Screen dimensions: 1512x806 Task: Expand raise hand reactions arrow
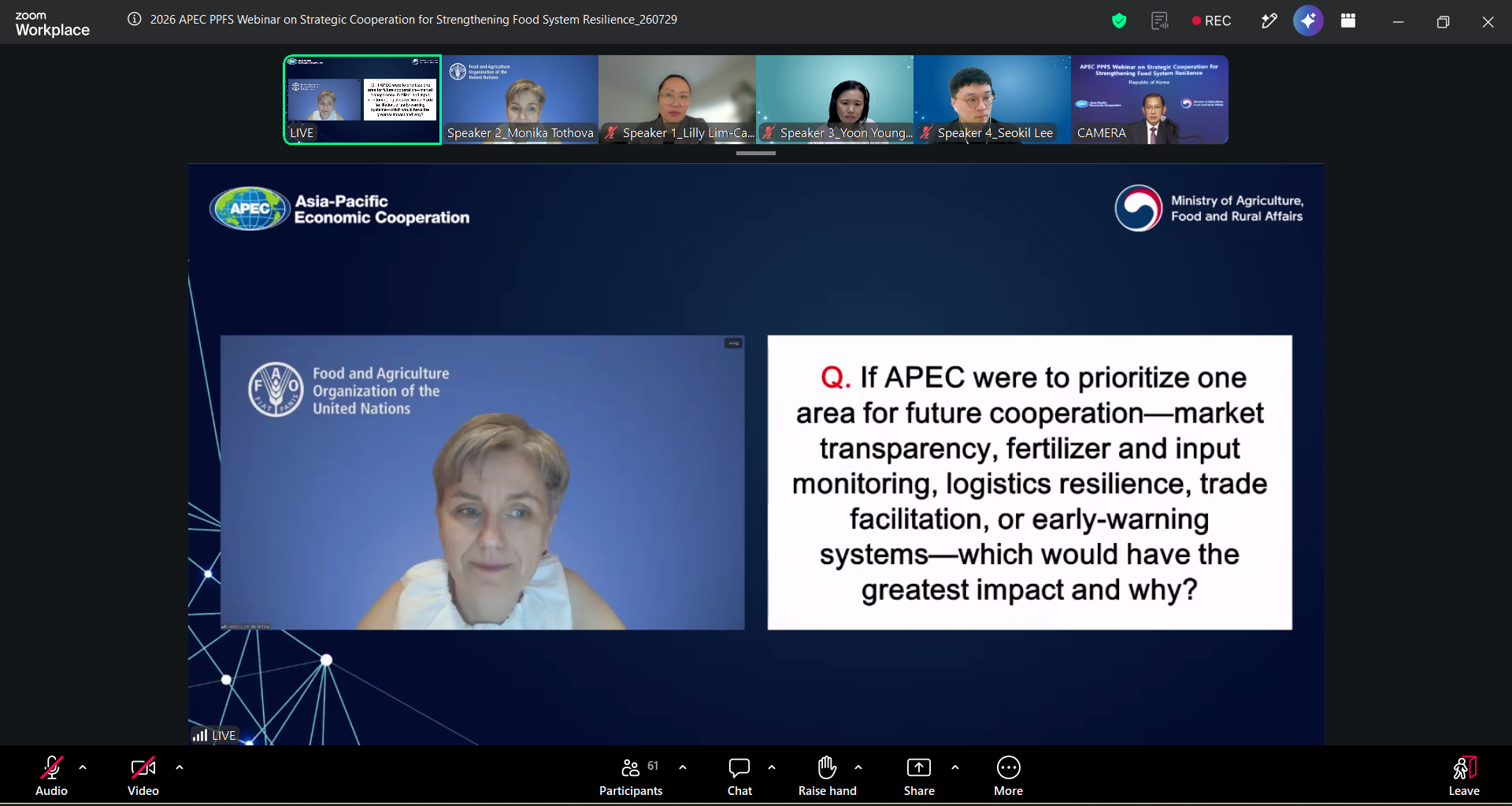858,767
